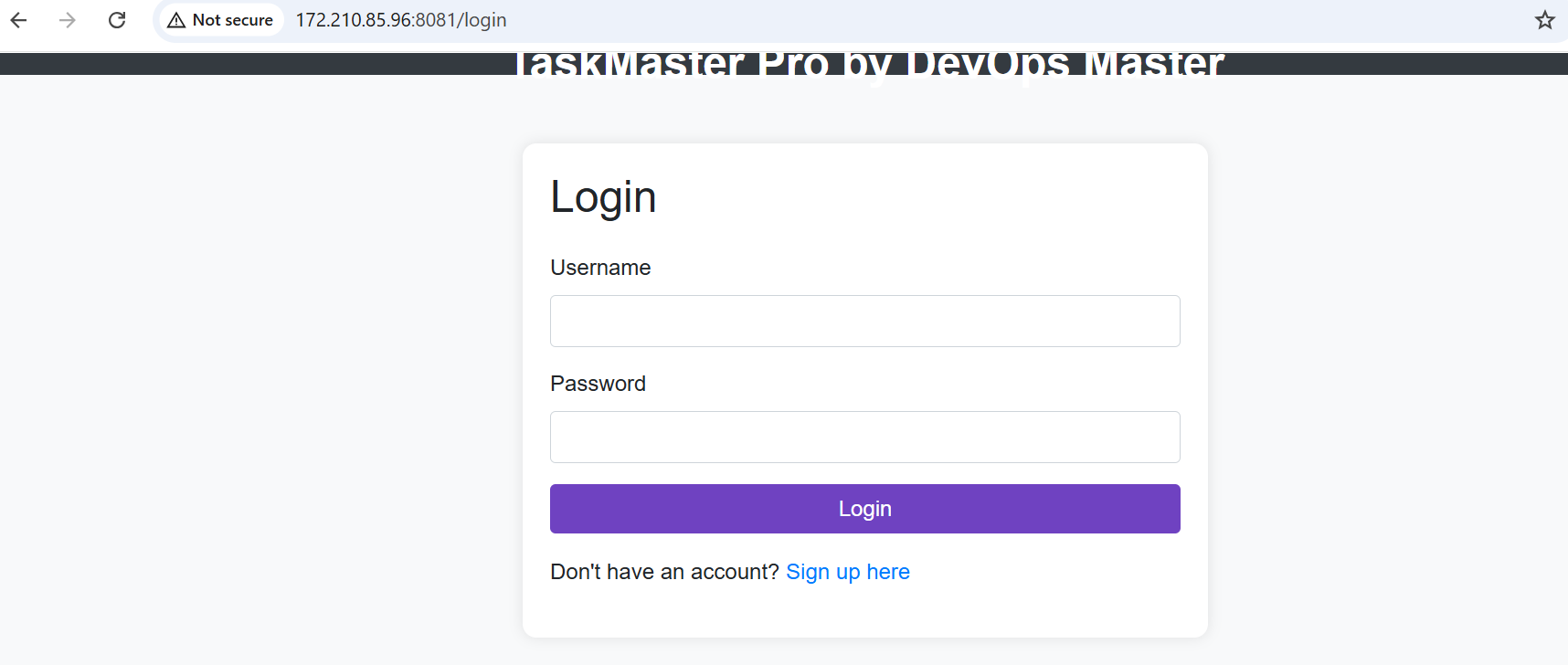Bookmark the page using the star icon
Screen dimensions: 1568x665
pyautogui.click(x=1545, y=19)
